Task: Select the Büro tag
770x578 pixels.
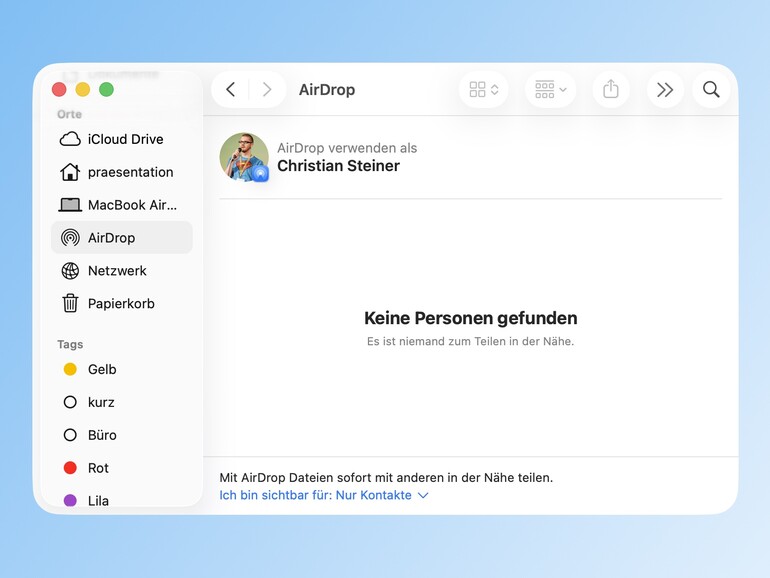Action: click(x=122, y=435)
